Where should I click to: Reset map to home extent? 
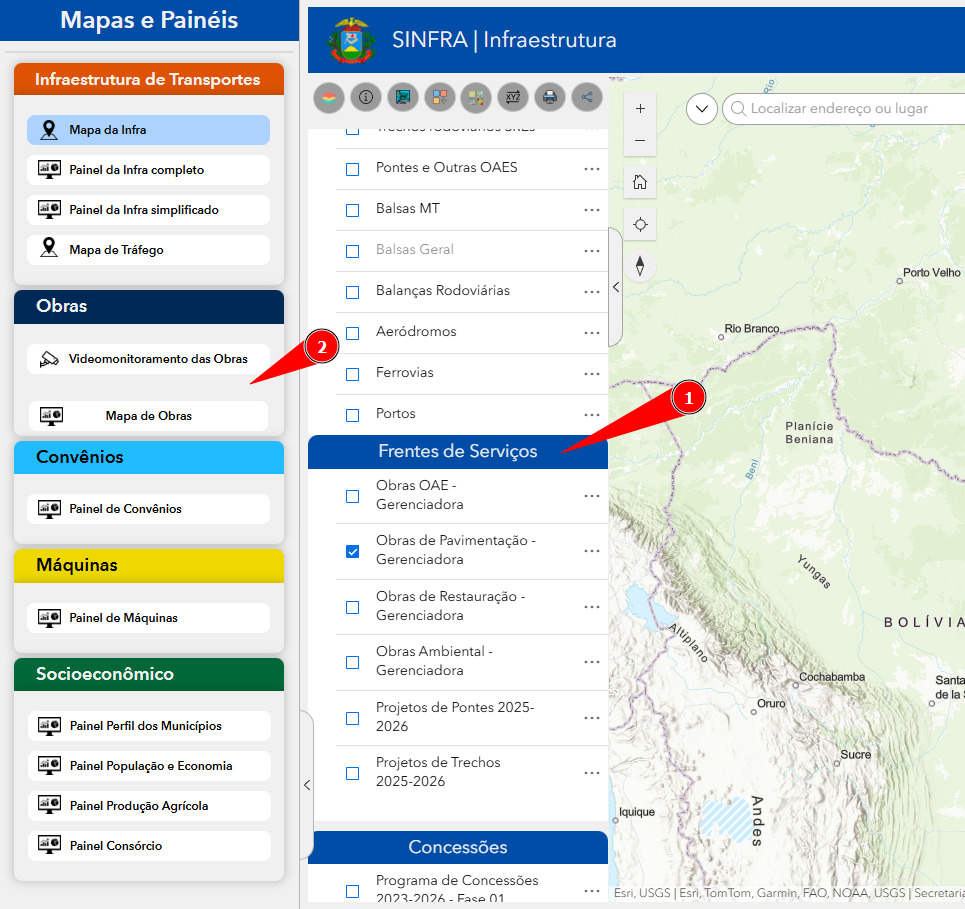[x=640, y=182]
